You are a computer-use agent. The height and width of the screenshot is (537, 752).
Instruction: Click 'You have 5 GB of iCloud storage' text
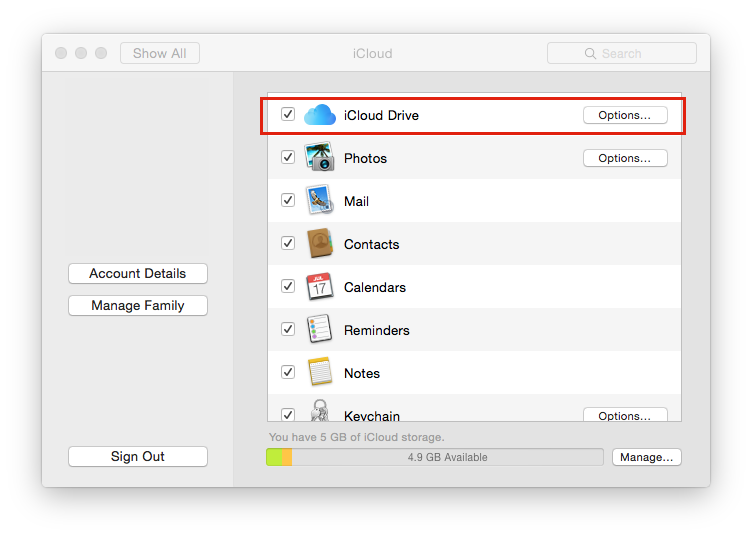click(356, 437)
